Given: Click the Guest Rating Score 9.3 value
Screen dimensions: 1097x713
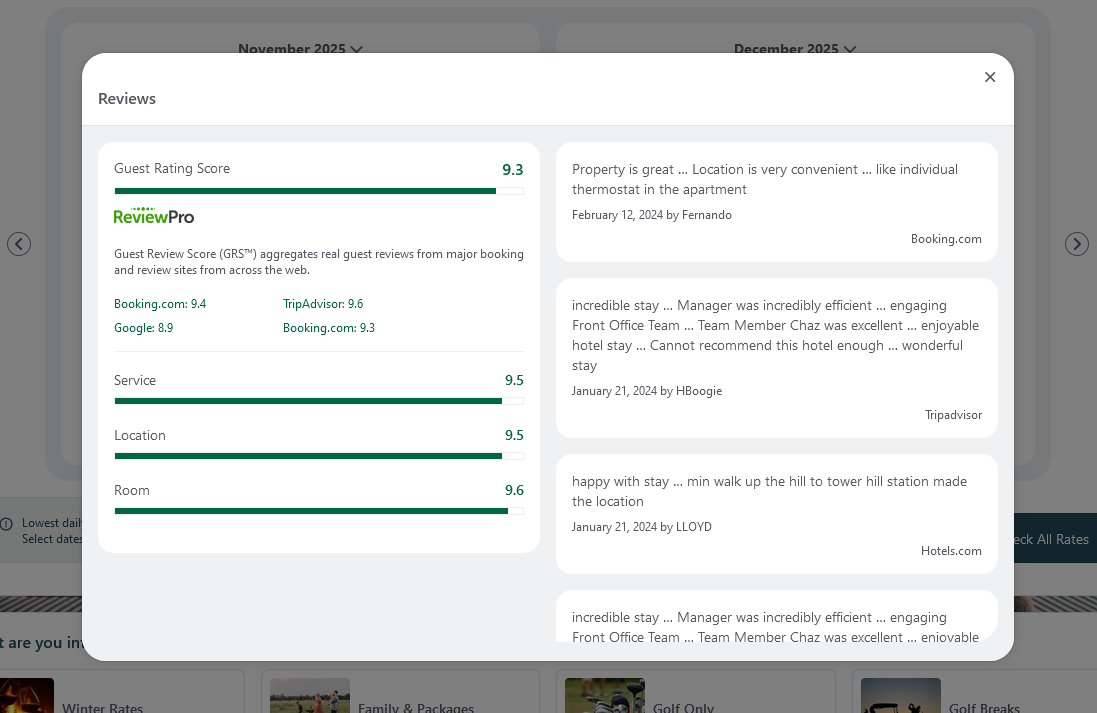Looking at the screenshot, I should [513, 169].
